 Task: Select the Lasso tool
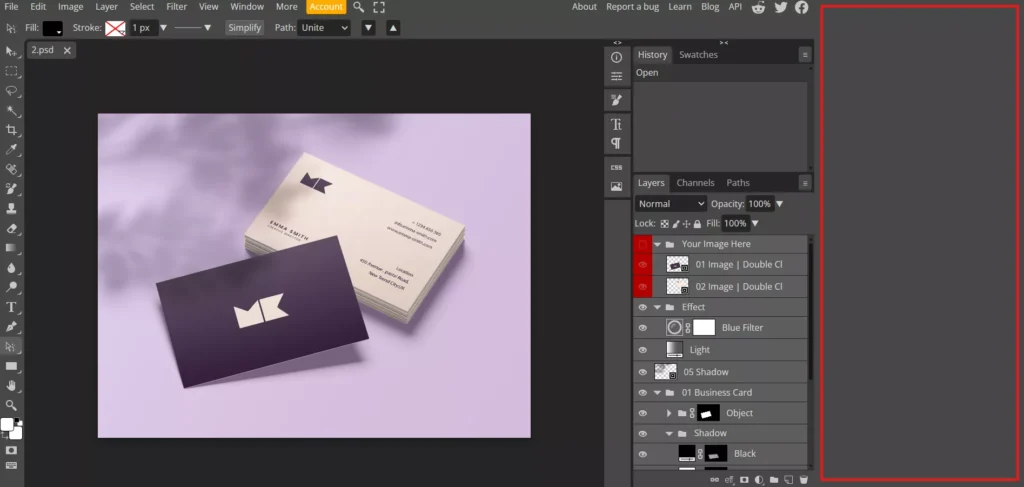click(x=11, y=91)
